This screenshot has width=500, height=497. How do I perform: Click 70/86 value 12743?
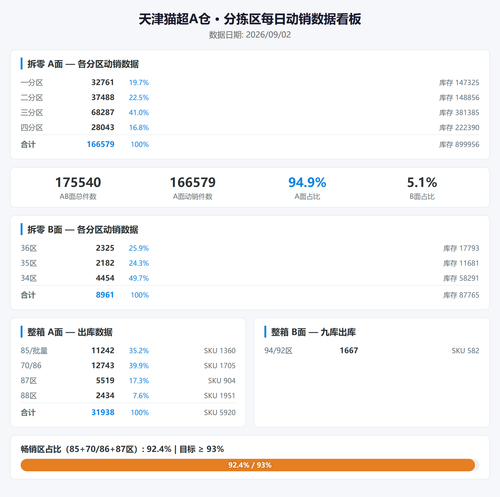(103, 365)
